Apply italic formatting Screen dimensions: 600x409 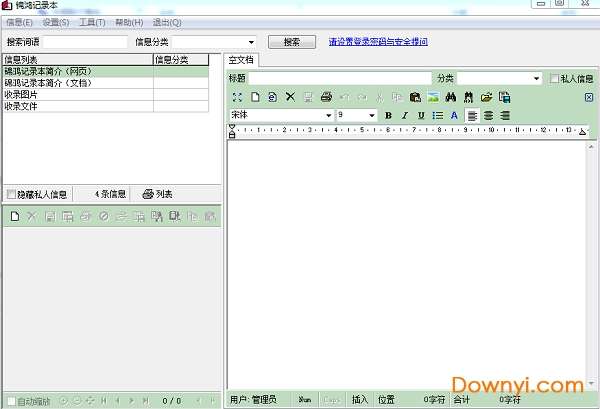(405, 115)
